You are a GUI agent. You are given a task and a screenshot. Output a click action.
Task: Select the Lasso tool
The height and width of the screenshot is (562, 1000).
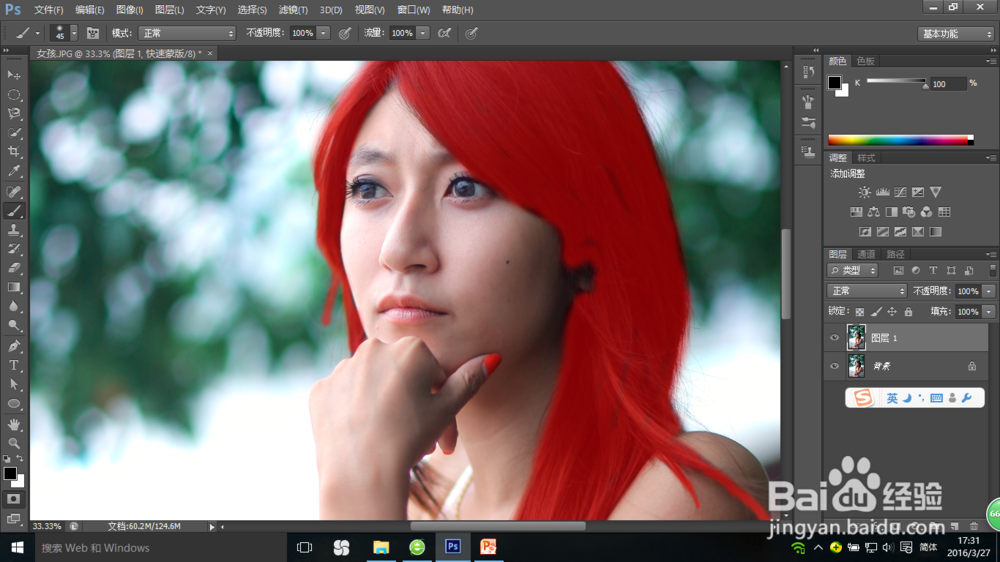pyautogui.click(x=14, y=114)
